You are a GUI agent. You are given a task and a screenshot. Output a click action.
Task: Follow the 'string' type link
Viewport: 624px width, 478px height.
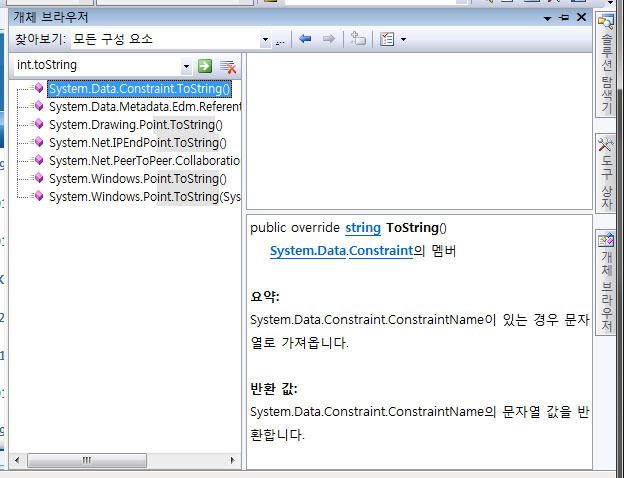coord(363,228)
